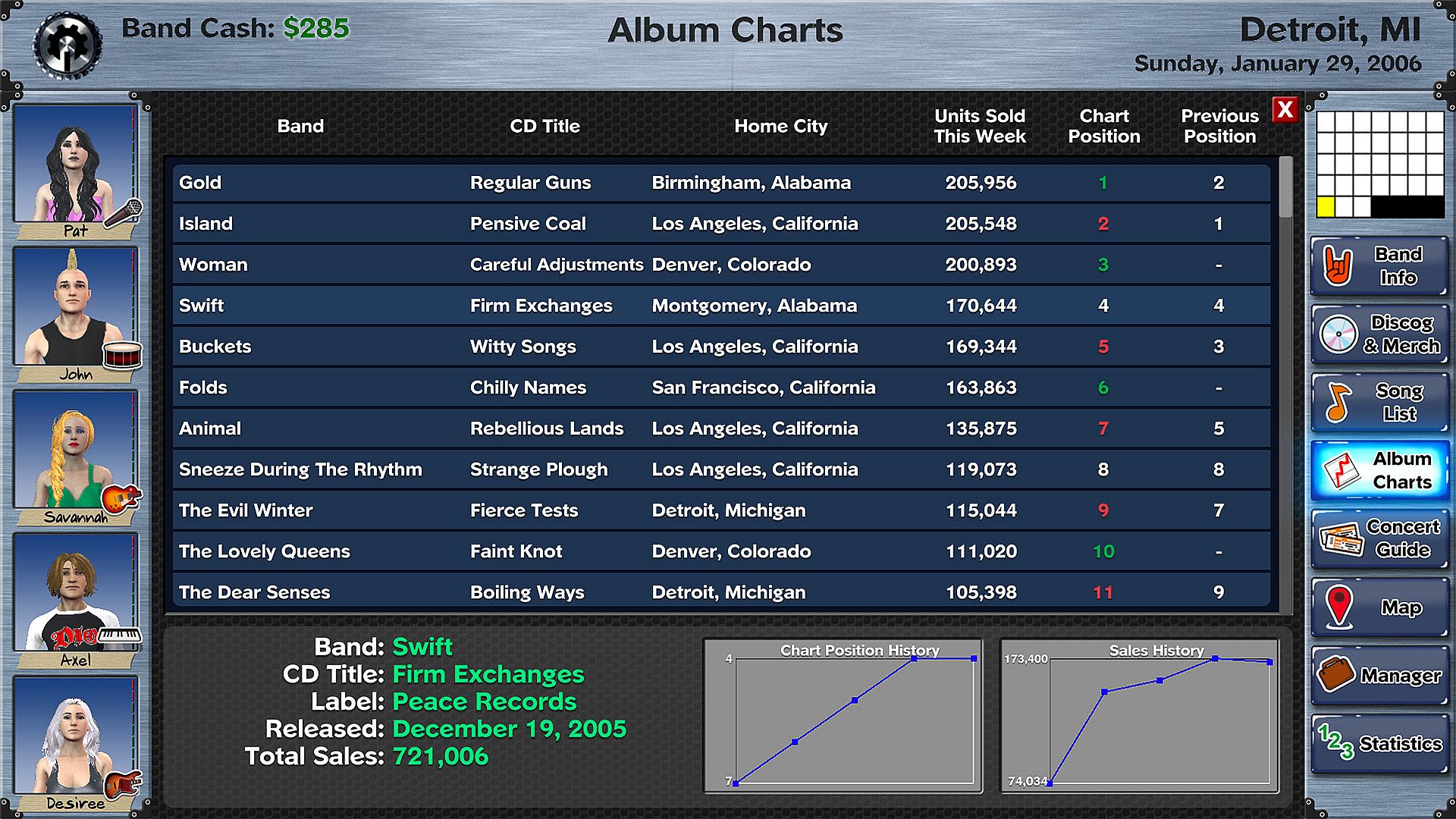Click the yellow calendar square

click(x=1325, y=206)
